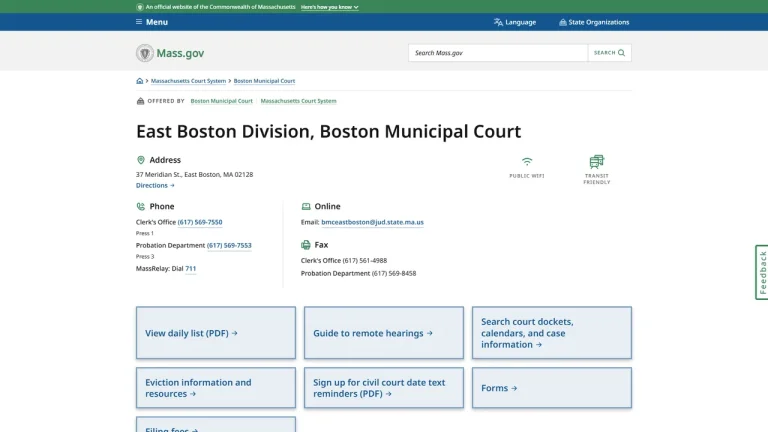Click the page title East Boston Division
The height and width of the screenshot is (432, 768).
328,131
